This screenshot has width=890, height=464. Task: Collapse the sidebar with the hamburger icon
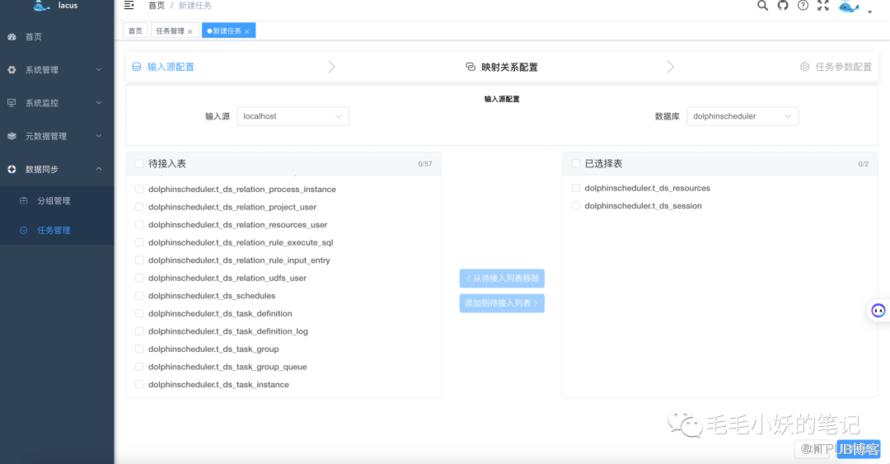pyautogui.click(x=129, y=6)
